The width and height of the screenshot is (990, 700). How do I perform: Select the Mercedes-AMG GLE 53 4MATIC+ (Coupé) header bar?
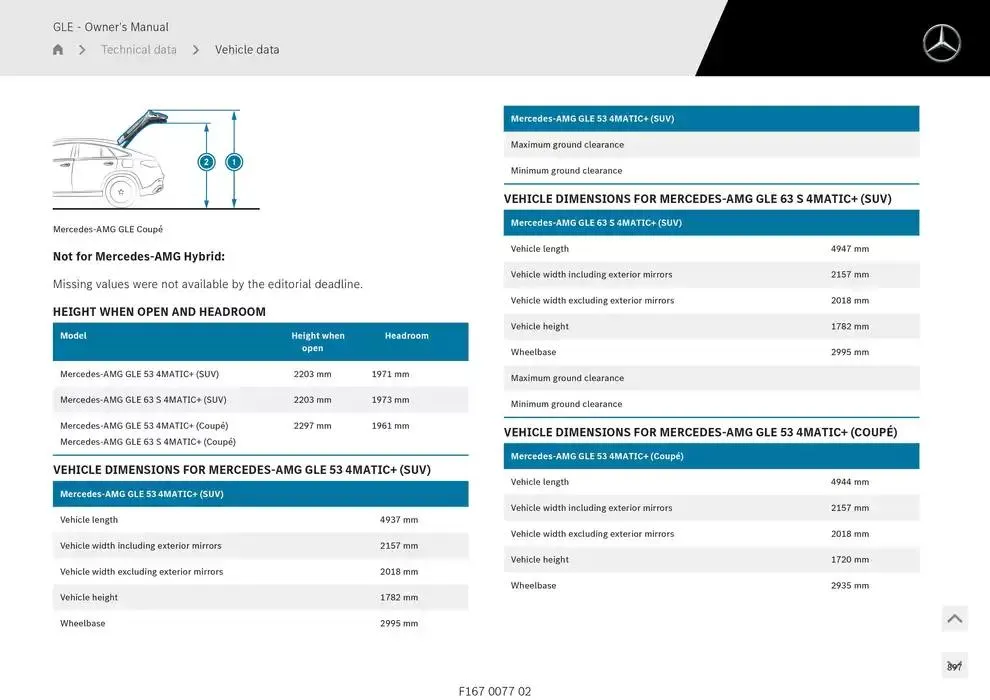click(x=710, y=456)
